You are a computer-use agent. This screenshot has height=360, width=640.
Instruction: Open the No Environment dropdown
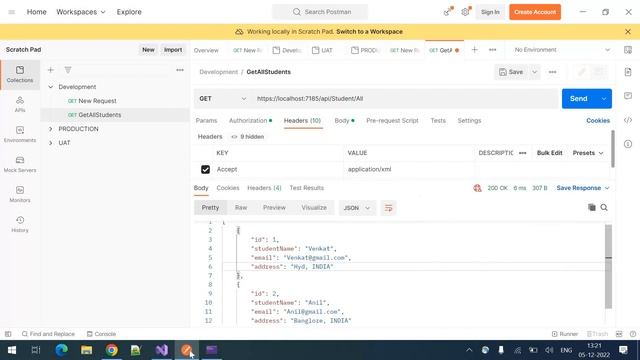[x=562, y=50]
